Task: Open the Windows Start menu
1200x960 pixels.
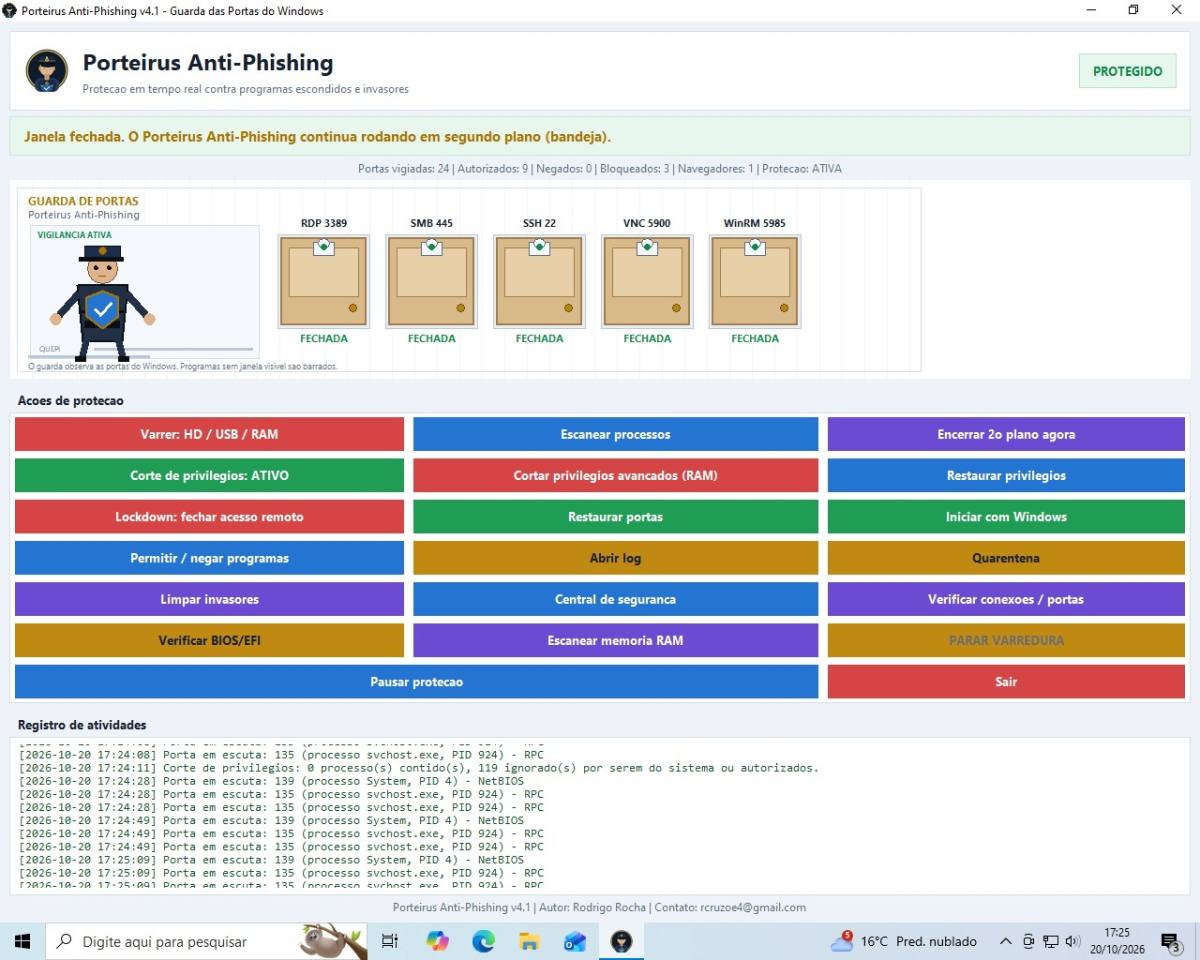Action: [22, 941]
